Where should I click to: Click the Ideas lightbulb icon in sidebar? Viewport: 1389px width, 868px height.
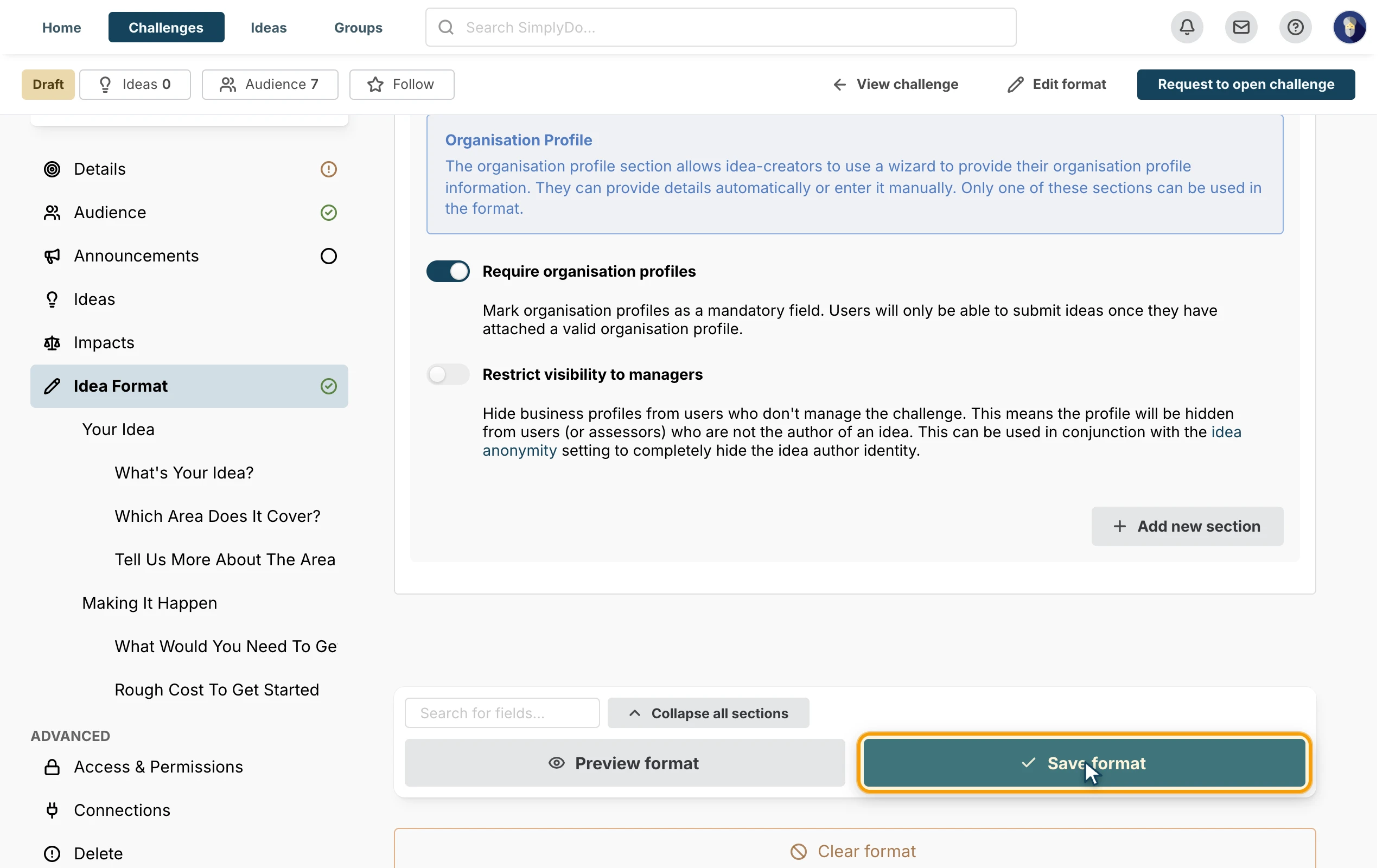52,299
